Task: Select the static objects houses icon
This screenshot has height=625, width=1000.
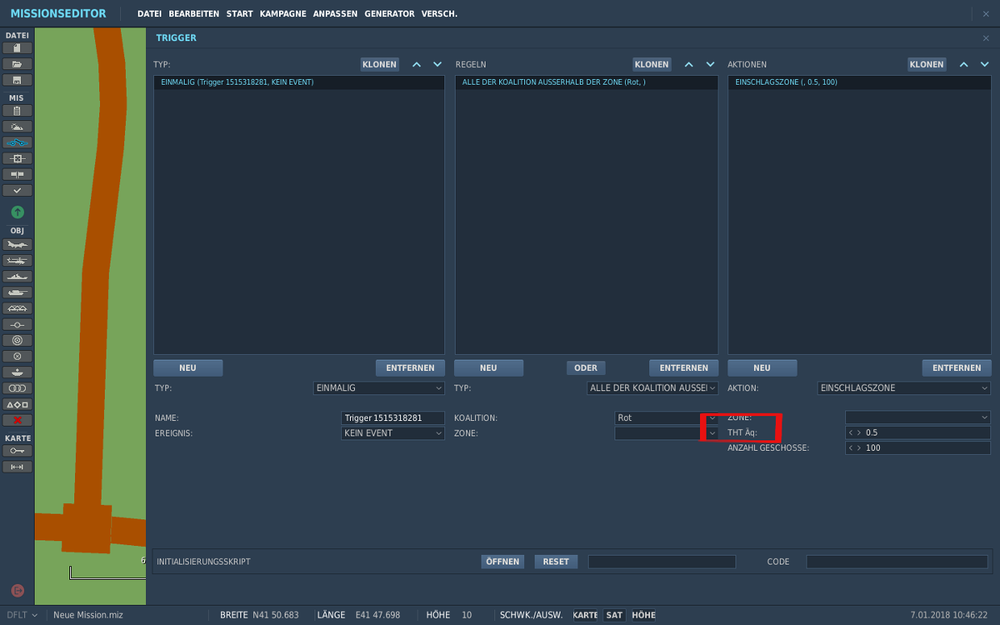Action: (x=17, y=309)
